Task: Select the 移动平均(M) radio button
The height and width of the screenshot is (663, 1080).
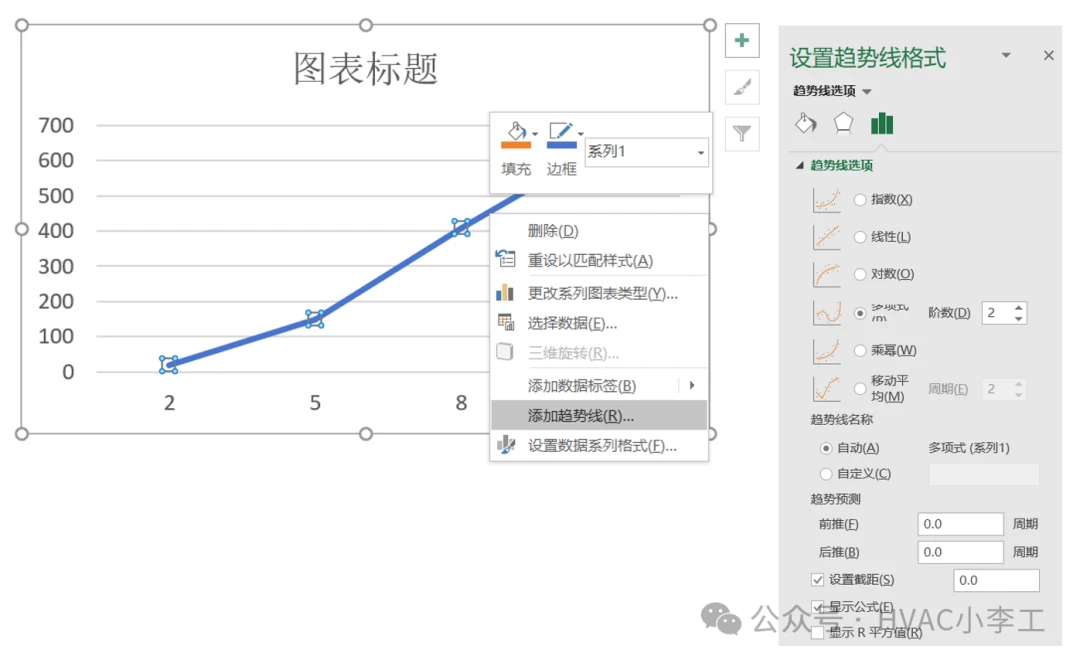Action: pos(860,389)
